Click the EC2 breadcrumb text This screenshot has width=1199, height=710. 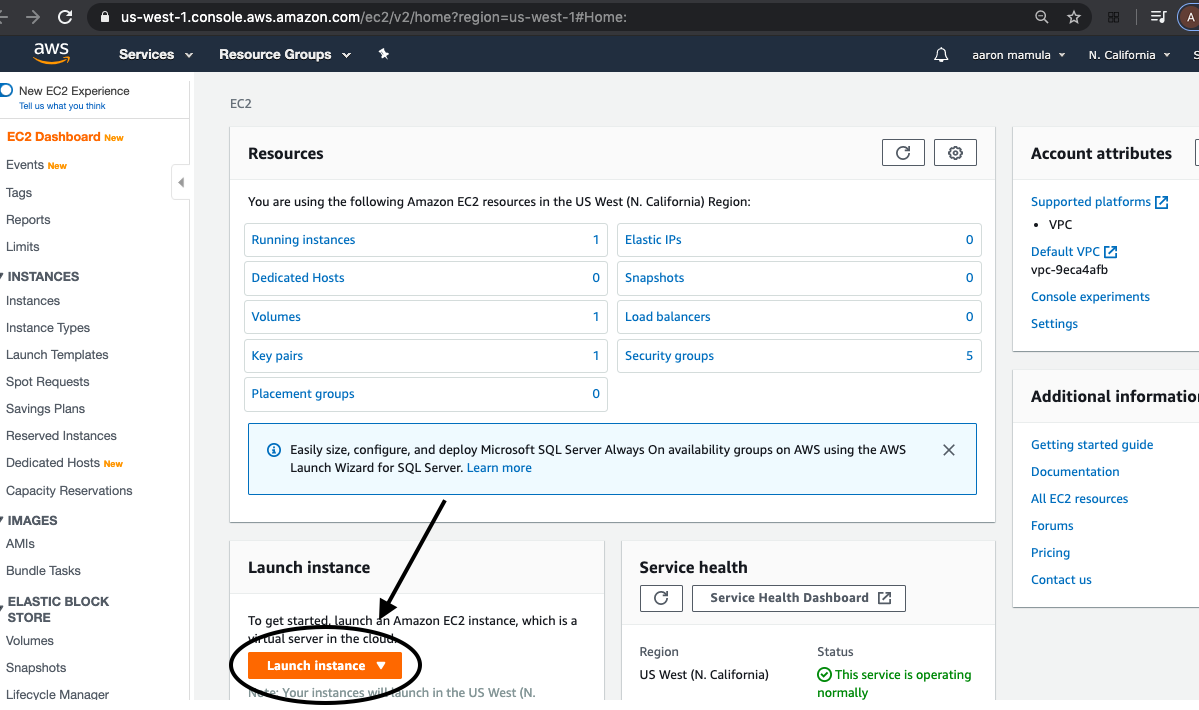[x=241, y=104]
